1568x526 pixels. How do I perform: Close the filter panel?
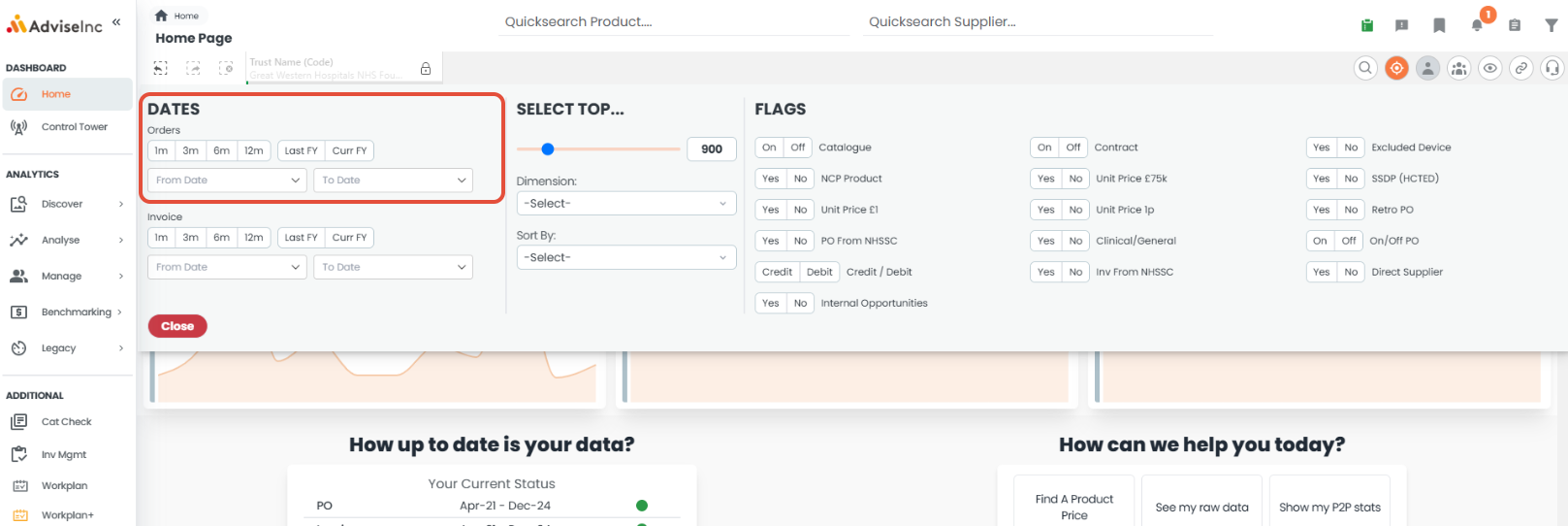click(x=177, y=326)
